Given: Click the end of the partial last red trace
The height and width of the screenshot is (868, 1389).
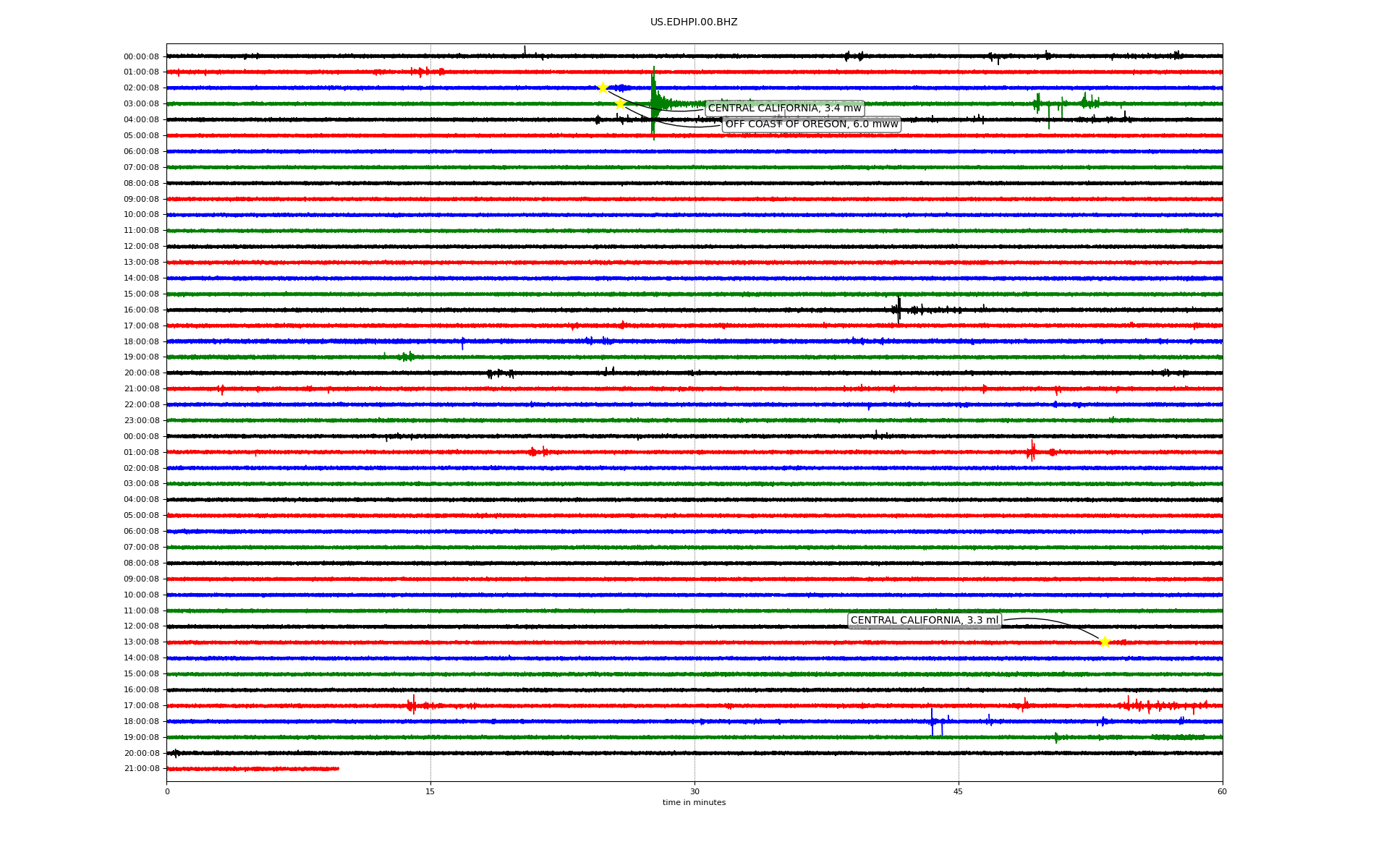Looking at the screenshot, I should 337,769.
